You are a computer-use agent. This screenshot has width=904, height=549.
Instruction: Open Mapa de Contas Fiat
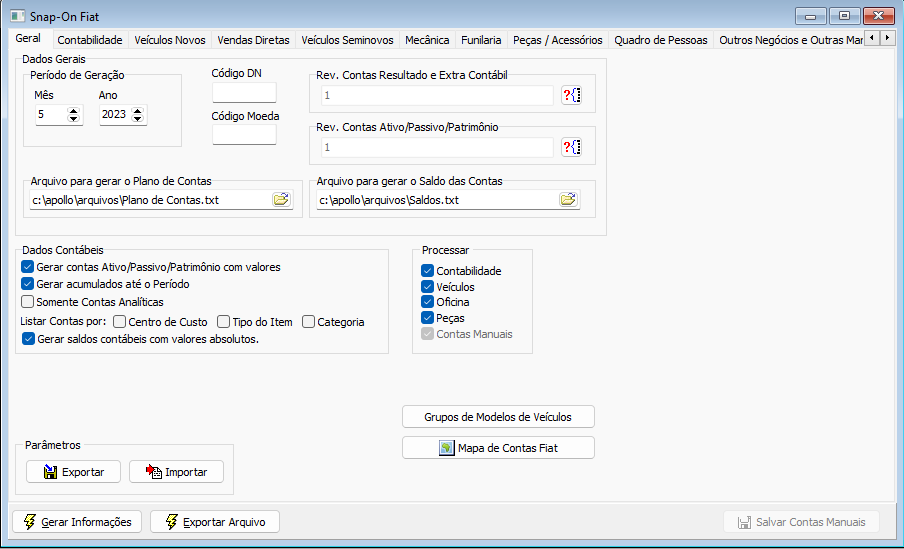(x=498, y=448)
